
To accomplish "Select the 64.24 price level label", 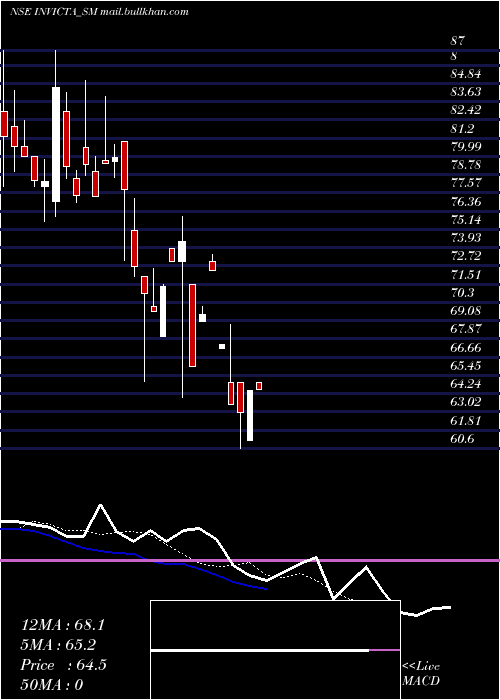I will tap(466, 384).
